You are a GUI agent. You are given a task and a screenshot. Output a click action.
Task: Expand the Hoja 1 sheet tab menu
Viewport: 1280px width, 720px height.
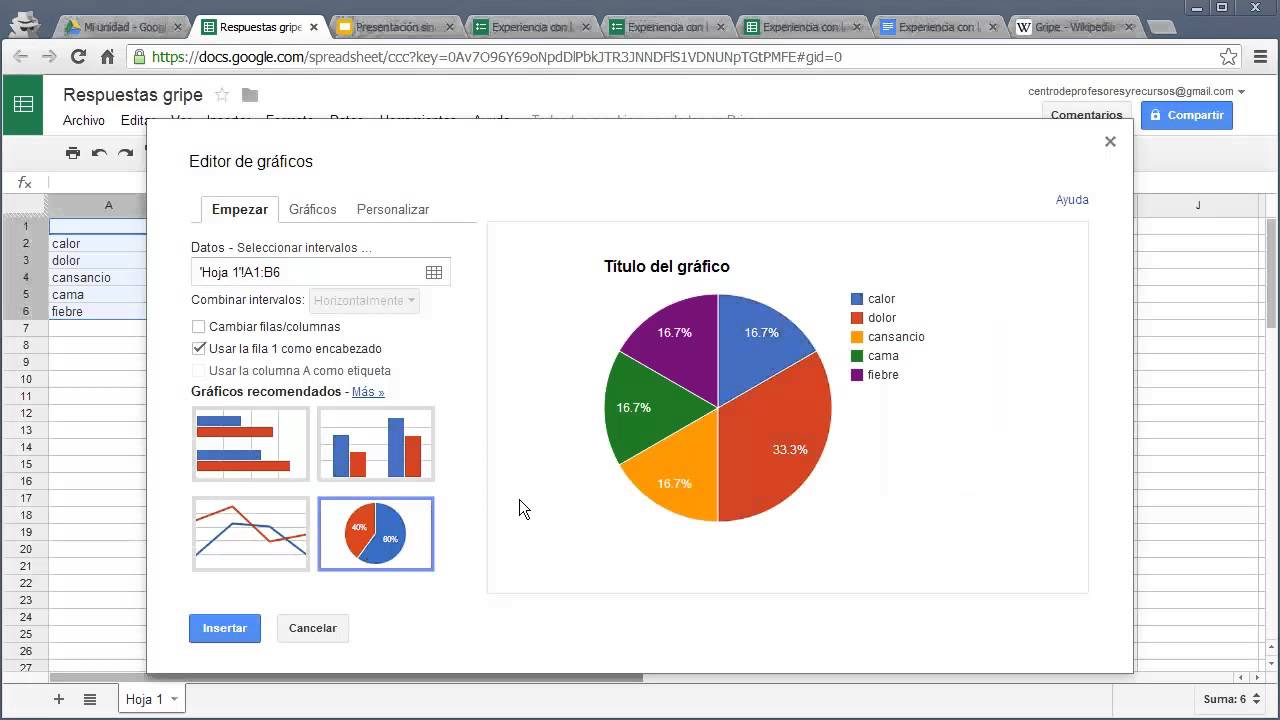pos(174,699)
